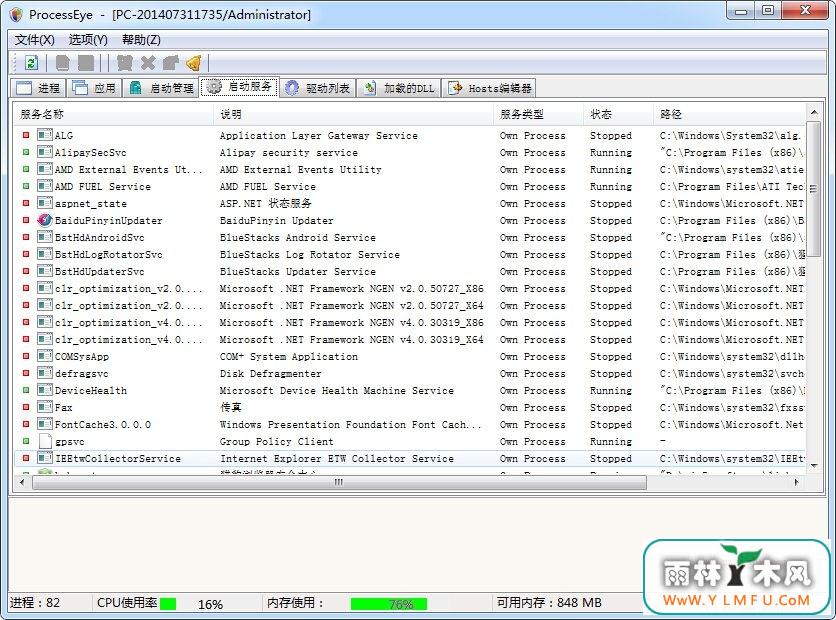Screen dimensions: 836x620
Task: Click green status indicator beside AMD FUEL Service
Action: tap(26, 187)
